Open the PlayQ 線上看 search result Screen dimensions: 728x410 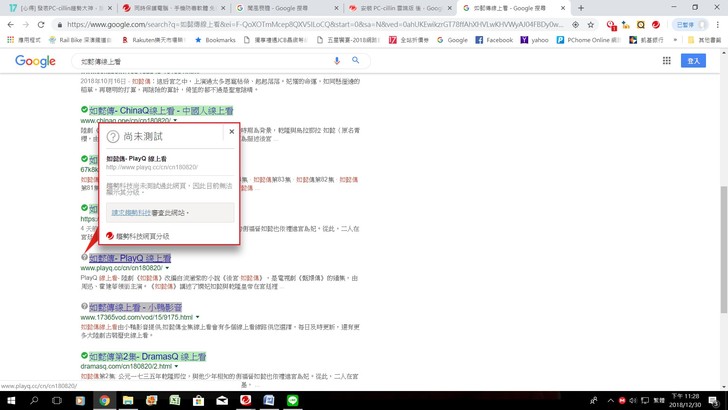[x=130, y=258]
